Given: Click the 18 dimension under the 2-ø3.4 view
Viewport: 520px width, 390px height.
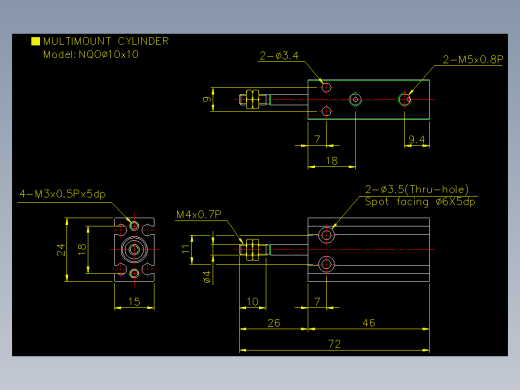Looking at the screenshot, I should point(332,161).
